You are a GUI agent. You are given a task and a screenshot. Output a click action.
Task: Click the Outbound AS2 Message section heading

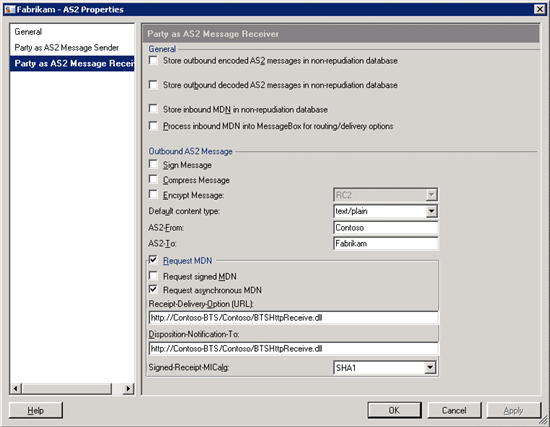coord(190,151)
